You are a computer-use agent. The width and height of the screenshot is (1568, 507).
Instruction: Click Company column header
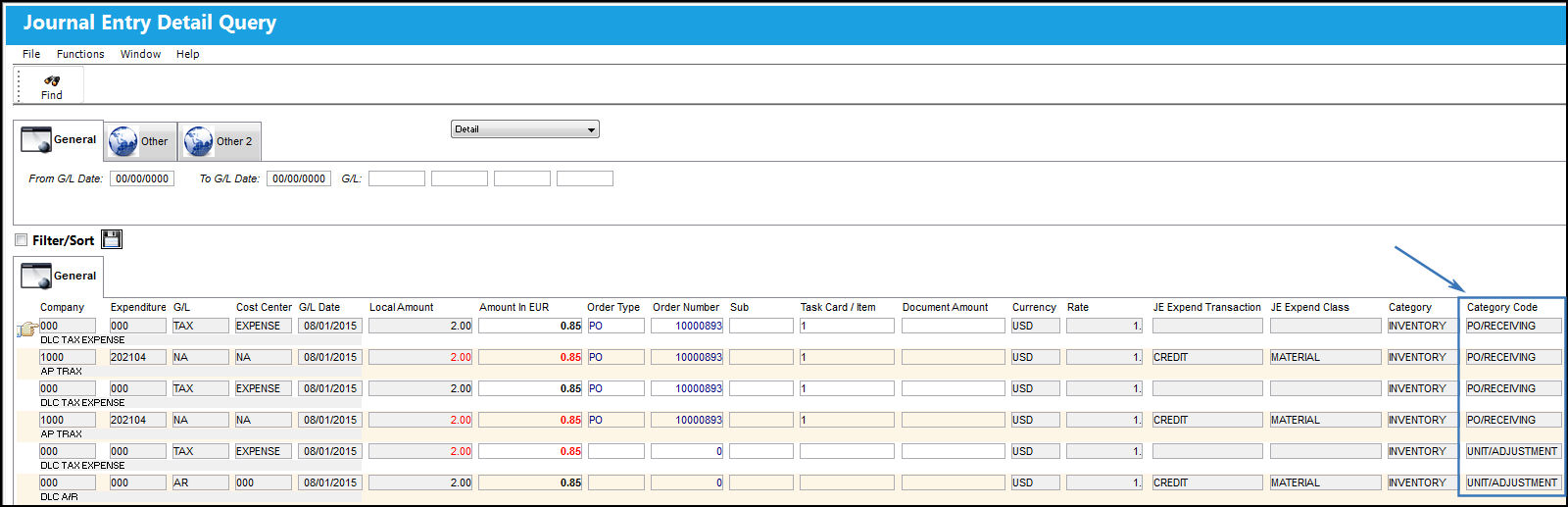point(62,307)
